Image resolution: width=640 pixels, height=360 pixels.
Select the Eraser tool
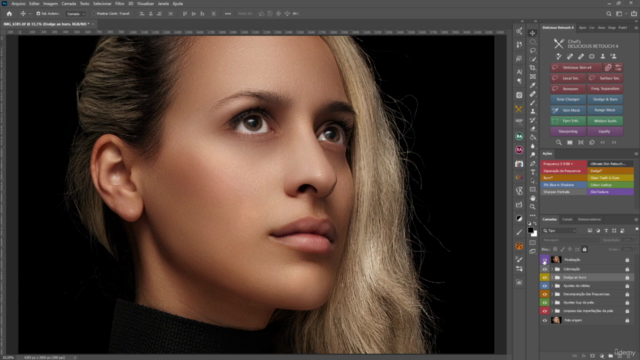(533, 129)
